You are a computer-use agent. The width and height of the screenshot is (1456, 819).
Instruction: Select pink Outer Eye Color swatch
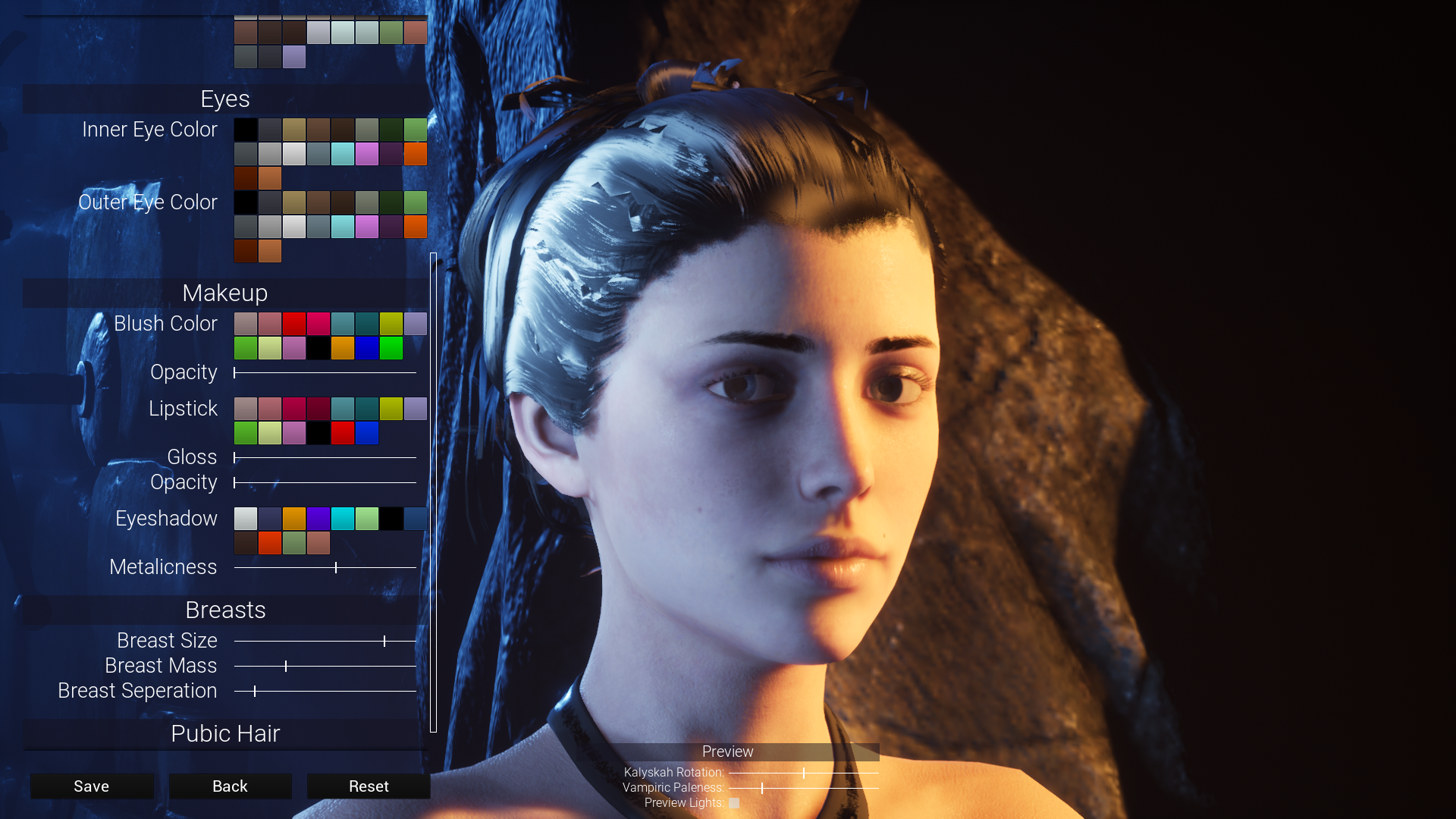tap(367, 227)
